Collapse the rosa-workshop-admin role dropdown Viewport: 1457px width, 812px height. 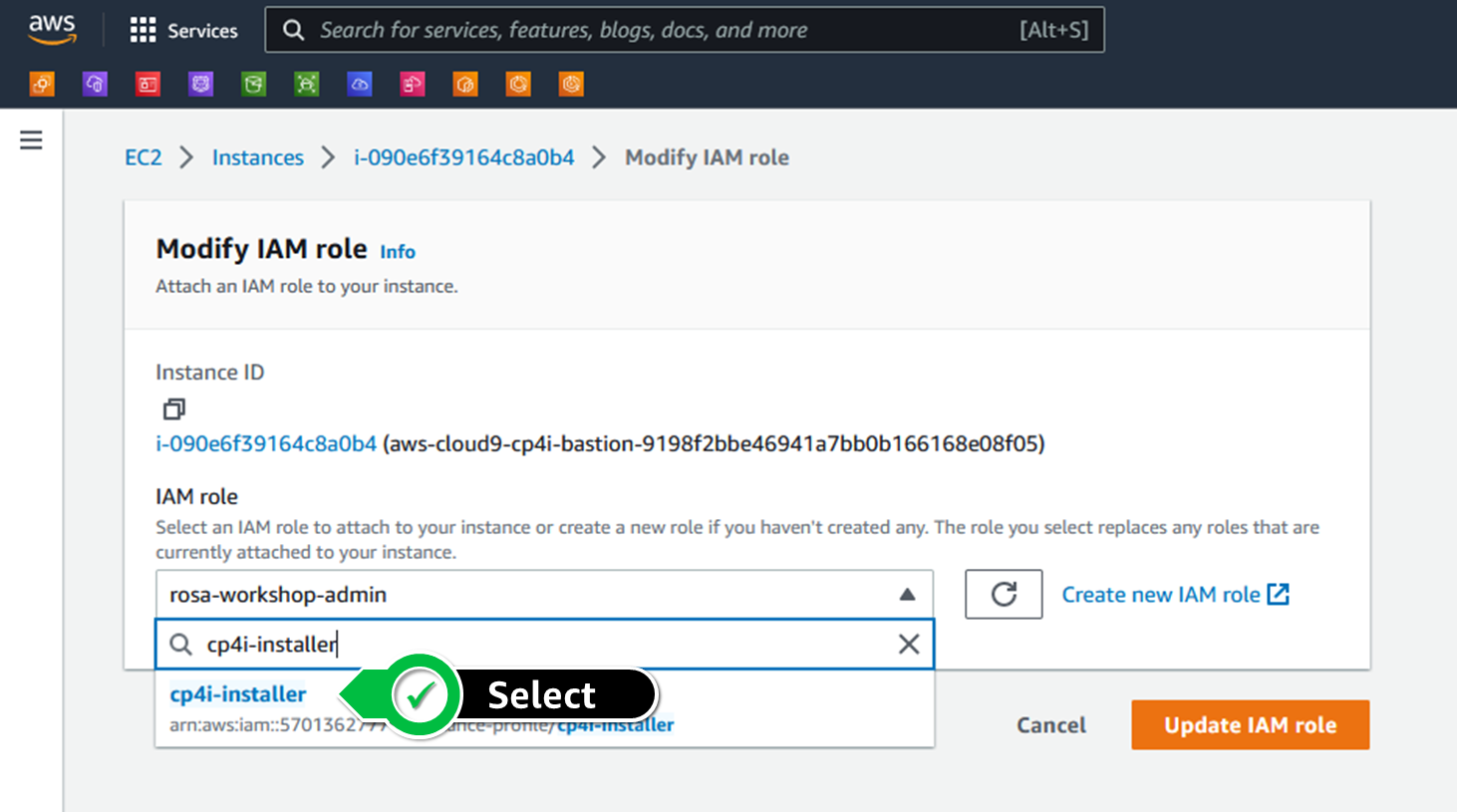click(x=907, y=594)
